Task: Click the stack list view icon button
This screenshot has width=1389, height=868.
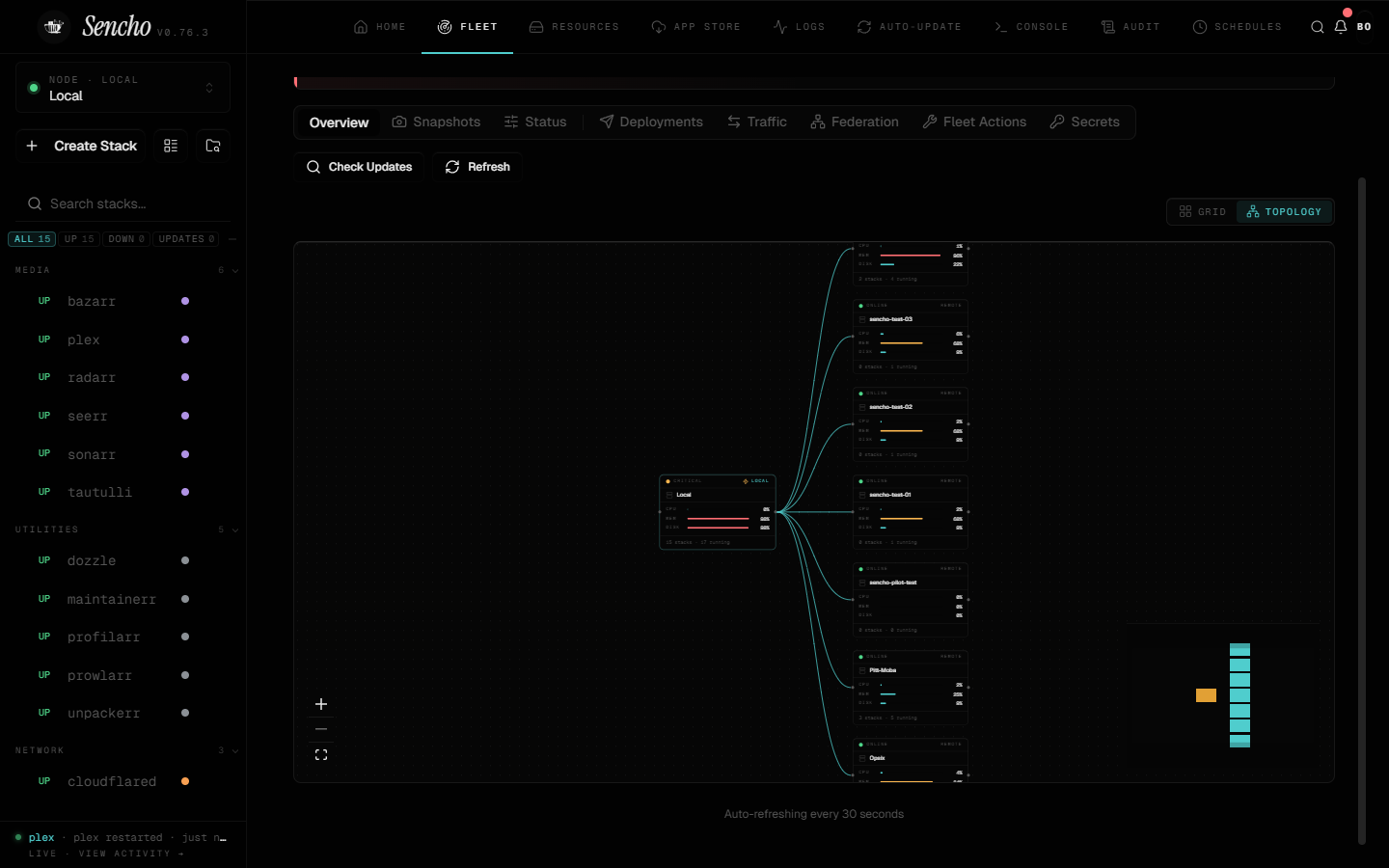Action: pos(171,146)
